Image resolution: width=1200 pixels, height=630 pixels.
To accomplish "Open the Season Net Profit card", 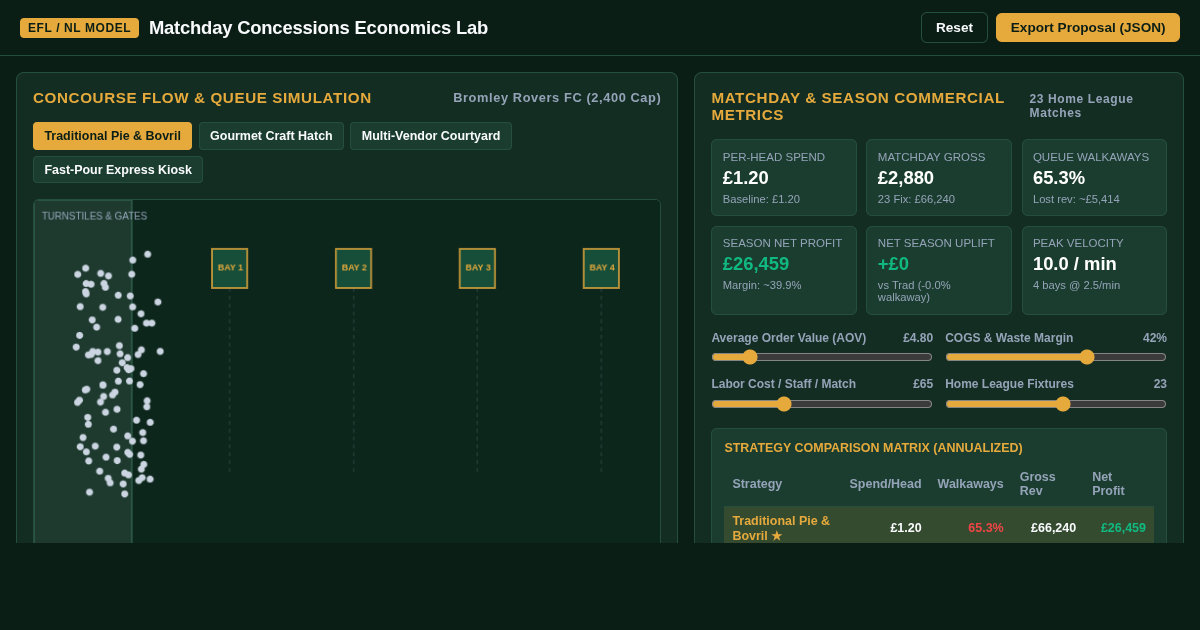I will [x=784, y=271].
